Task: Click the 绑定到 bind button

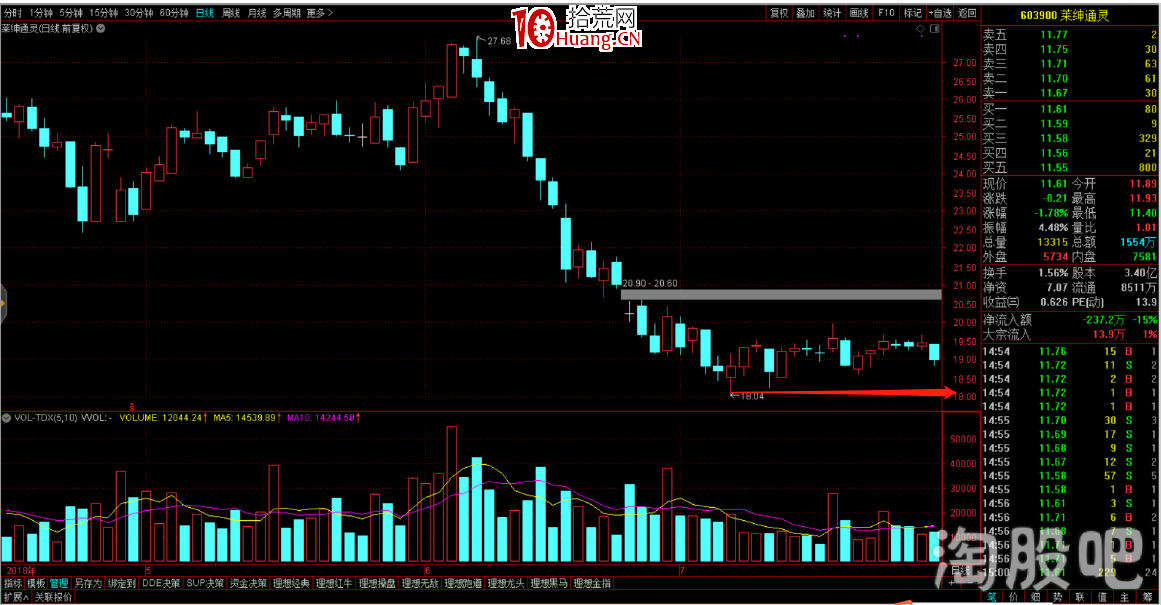Action: (x=121, y=584)
